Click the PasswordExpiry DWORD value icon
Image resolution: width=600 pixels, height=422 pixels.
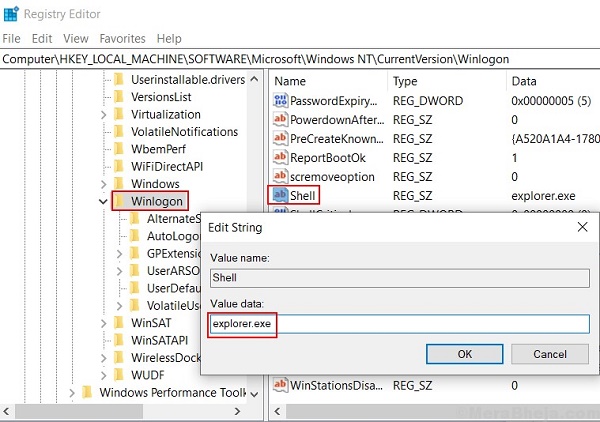coord(280,101)
